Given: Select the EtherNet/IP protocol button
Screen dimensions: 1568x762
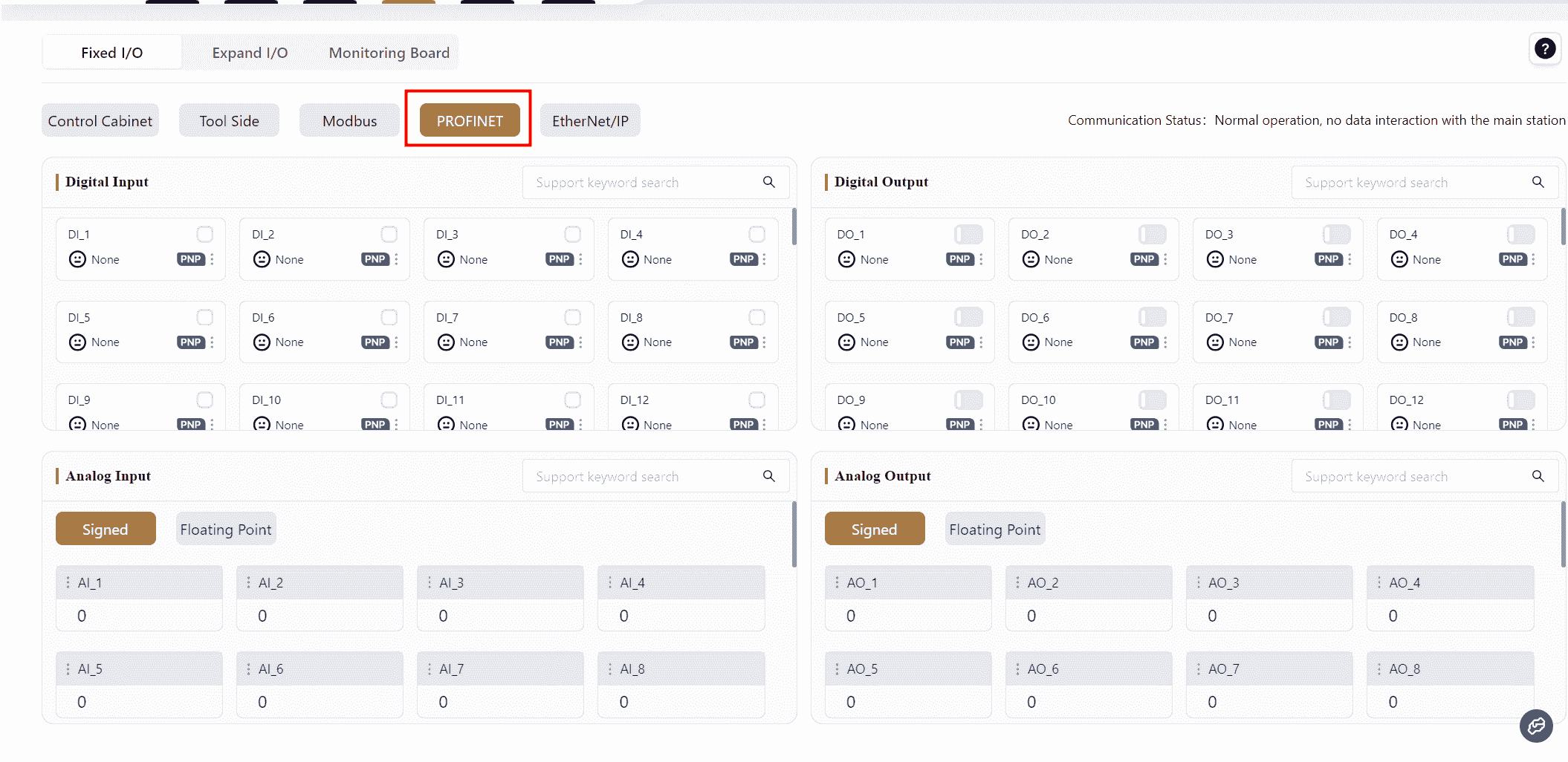Looking at the screenshot, I should point(590,121).
